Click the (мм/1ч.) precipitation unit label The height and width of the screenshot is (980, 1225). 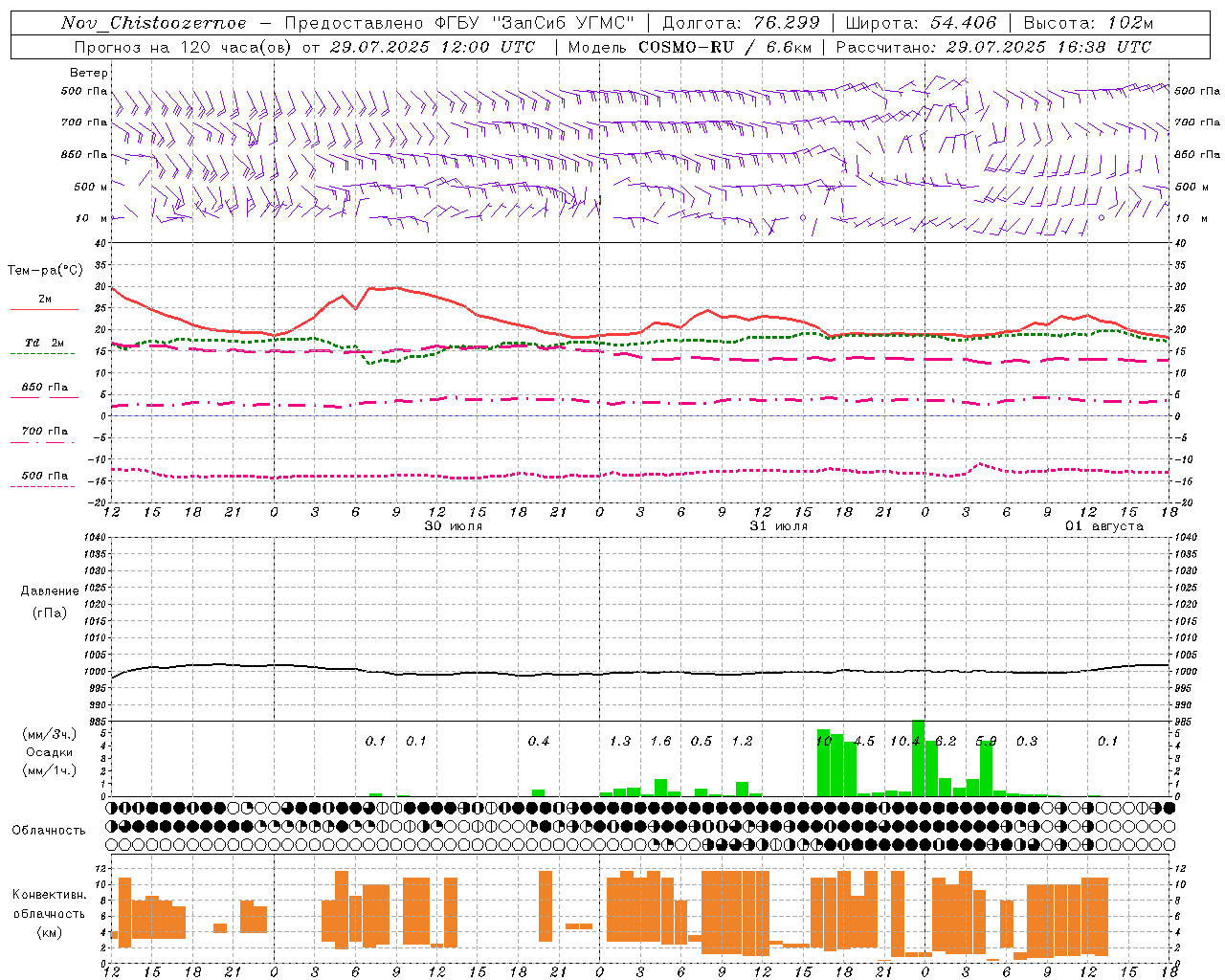click(x=50, y=770)
